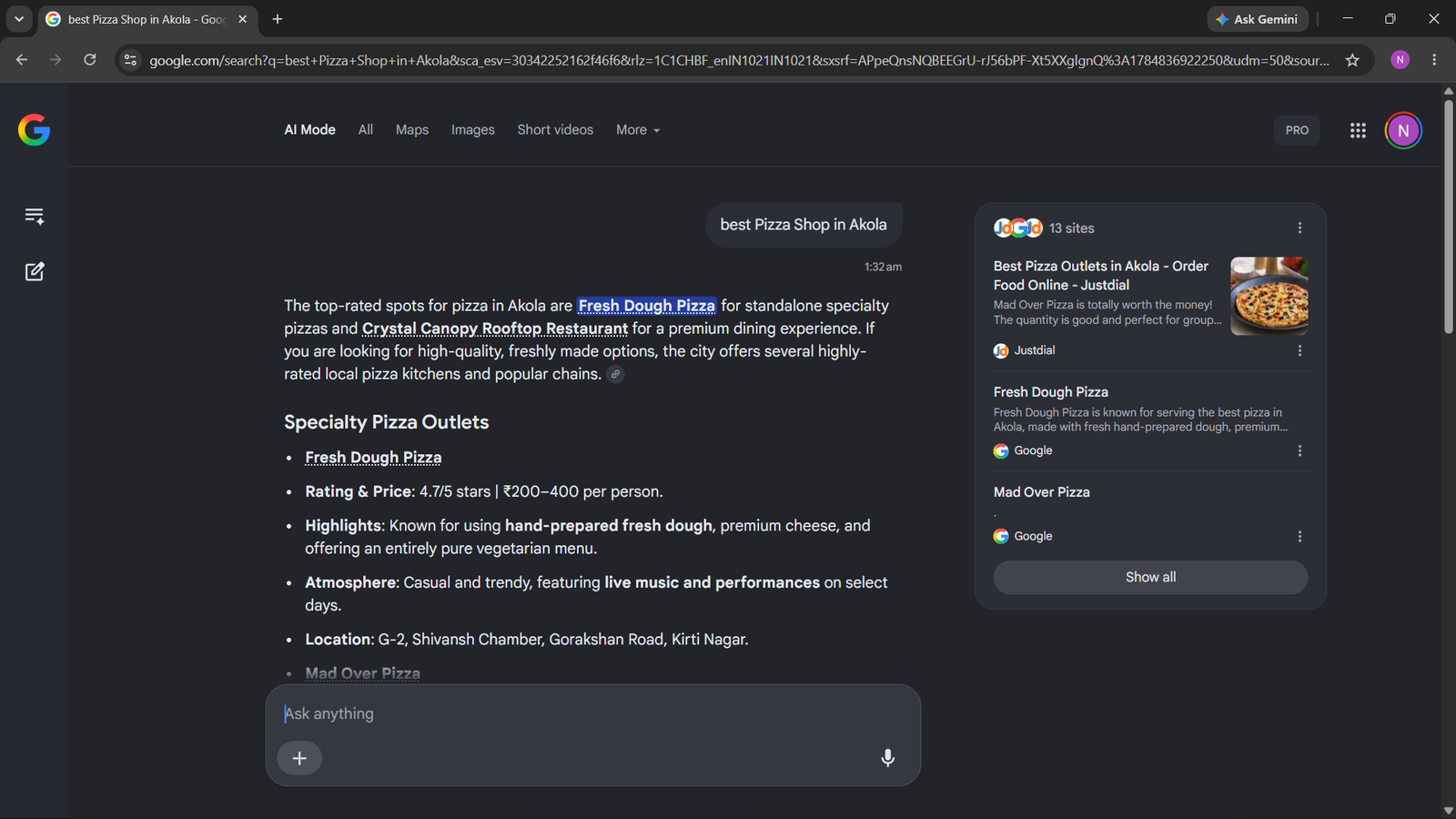Open Fresh Dough Pizza source card title
The width and height of the screenshot is (1456, 819).
[x=1051, y=392]
